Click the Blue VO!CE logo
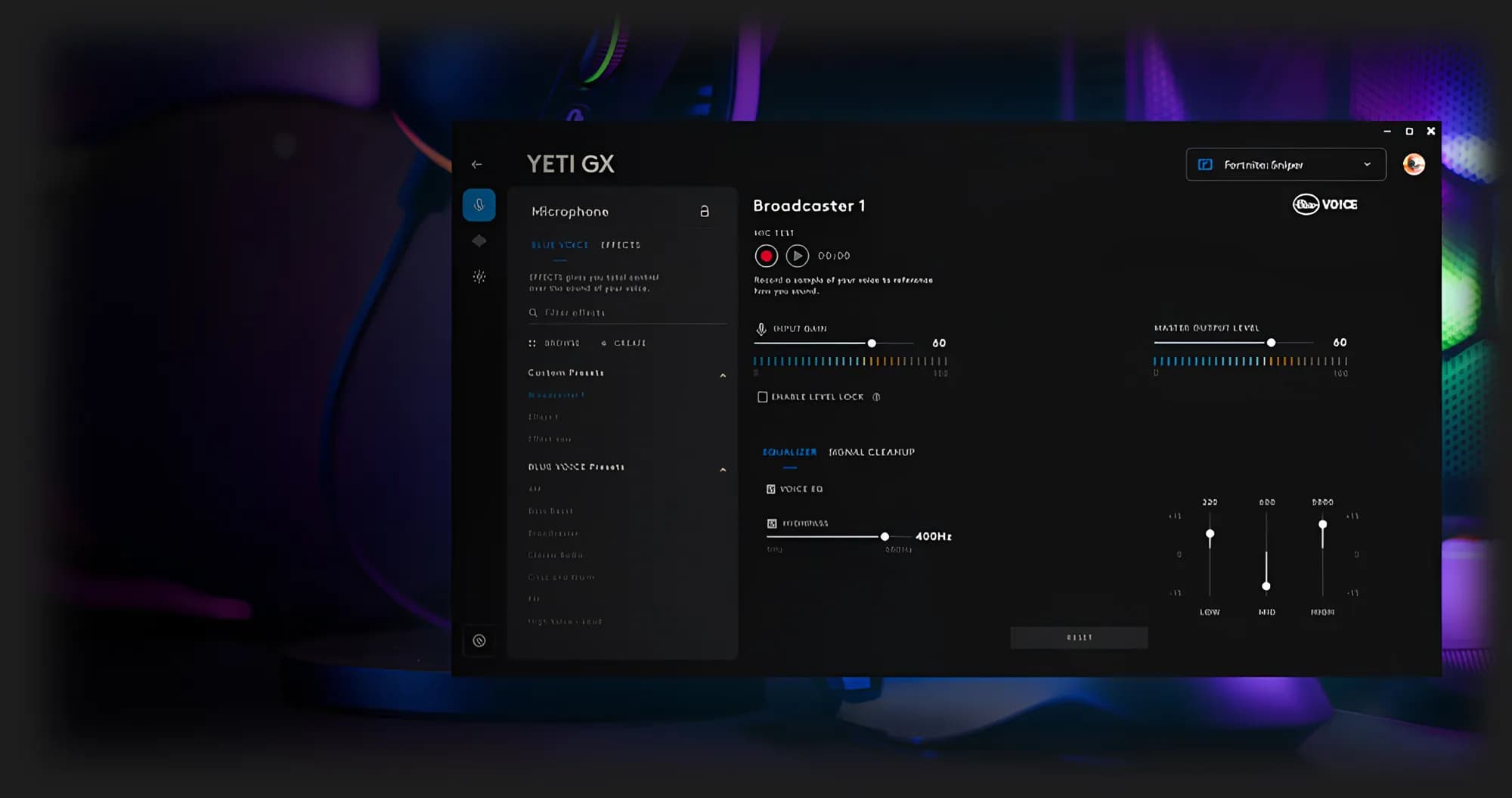Viewport: 1512px width, 798px height. click(1325, 204)
